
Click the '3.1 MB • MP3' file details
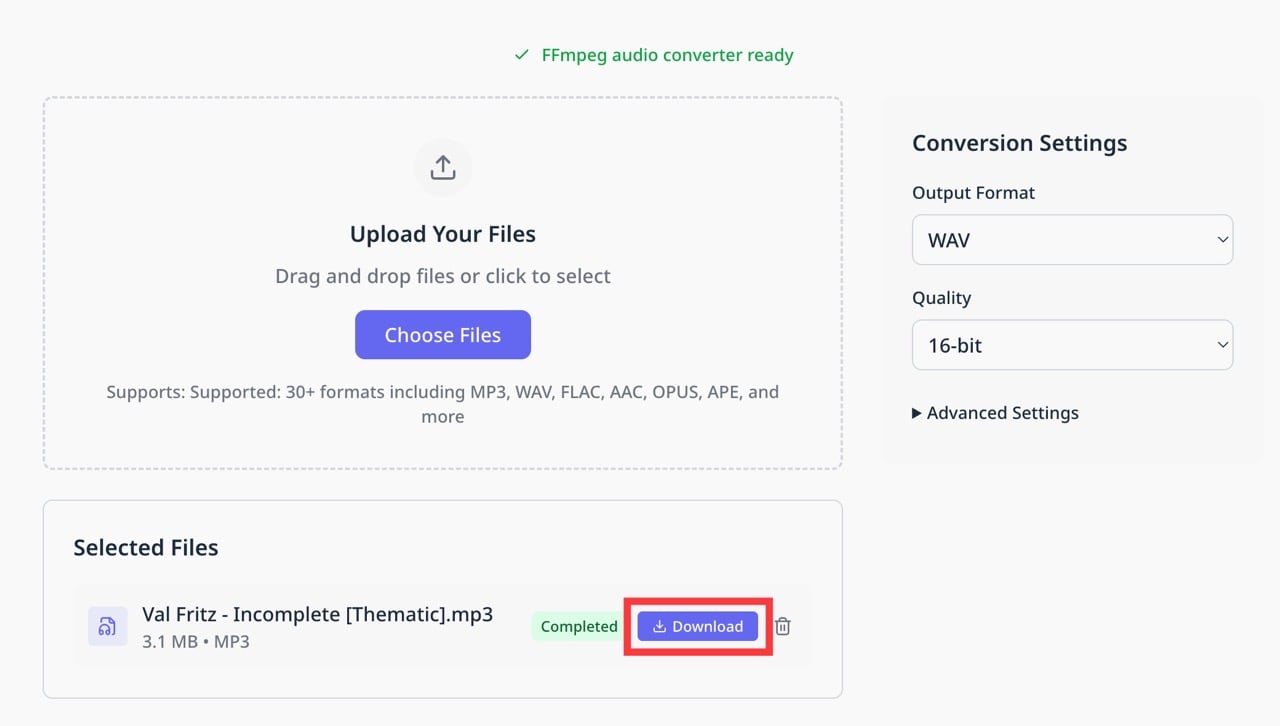tap(196, 642)
